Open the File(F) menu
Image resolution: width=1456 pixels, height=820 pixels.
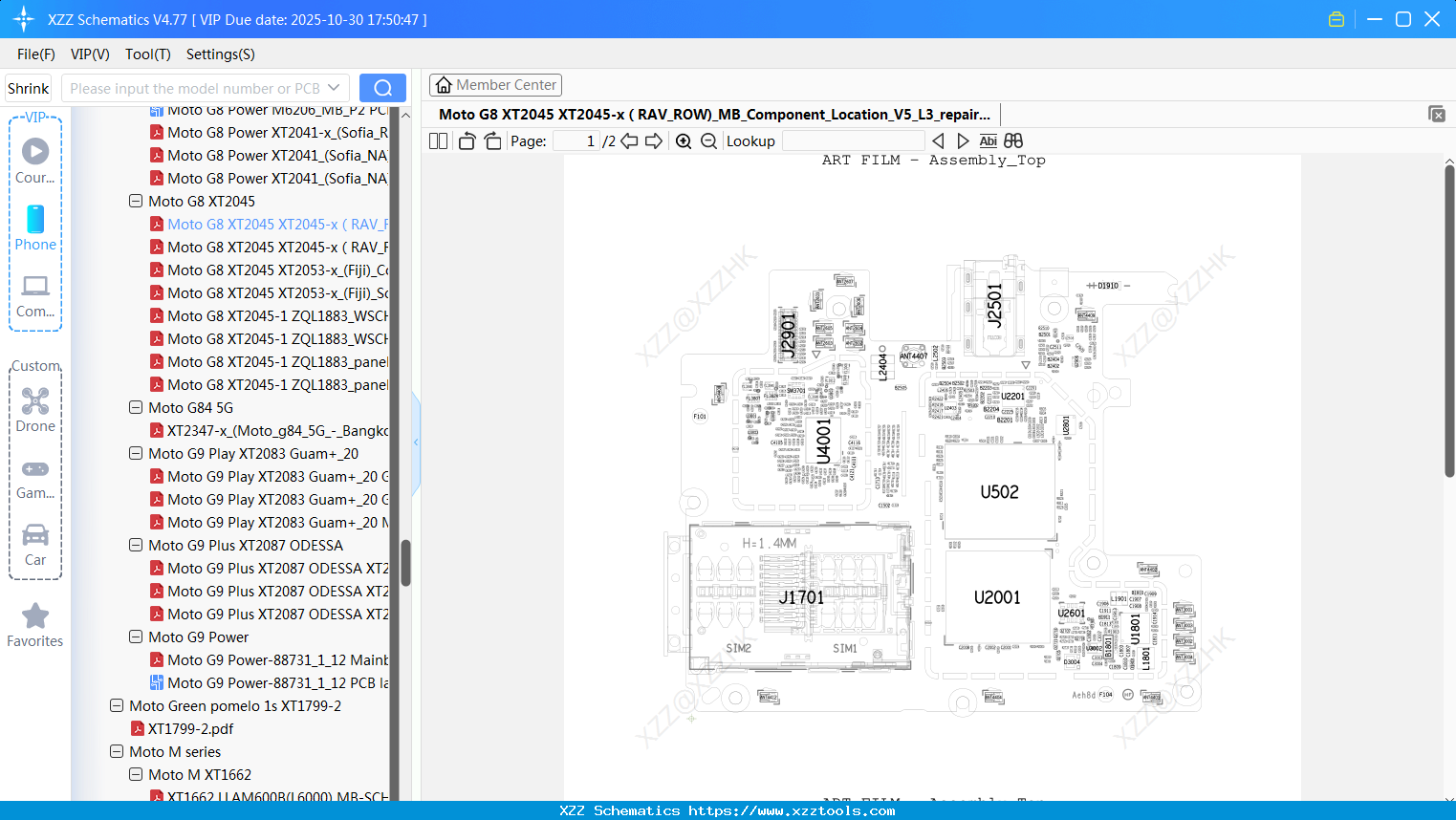[36, 54]
